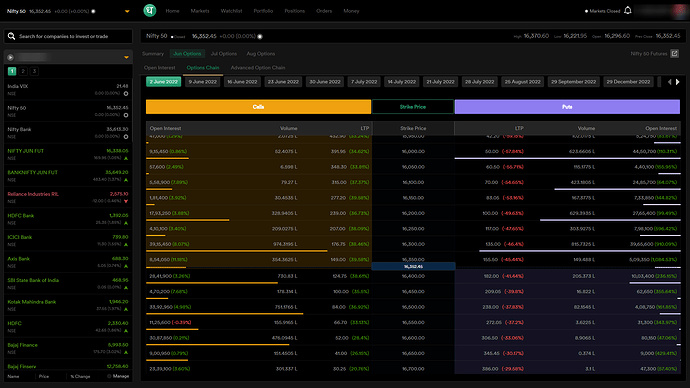
Task: Click the puts Volume column header
Action: coord(586,128)
